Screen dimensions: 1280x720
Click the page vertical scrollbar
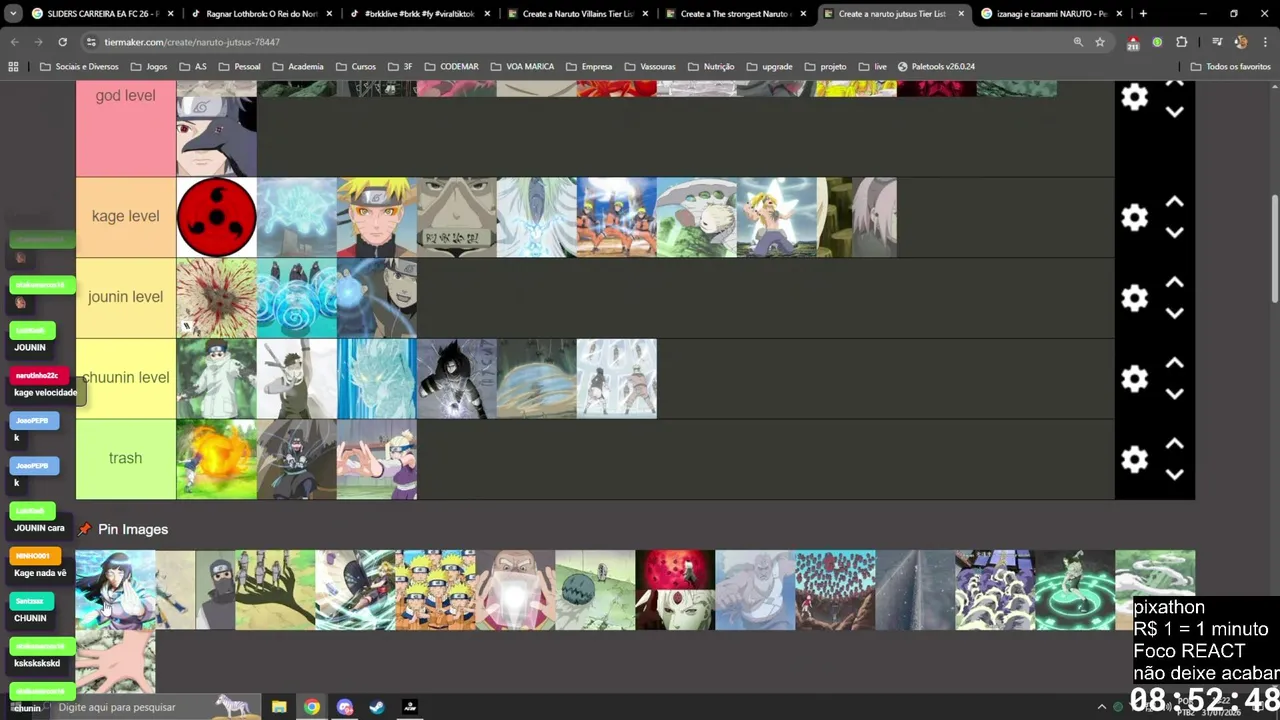pyautogui.click(x=1274, y=250)
